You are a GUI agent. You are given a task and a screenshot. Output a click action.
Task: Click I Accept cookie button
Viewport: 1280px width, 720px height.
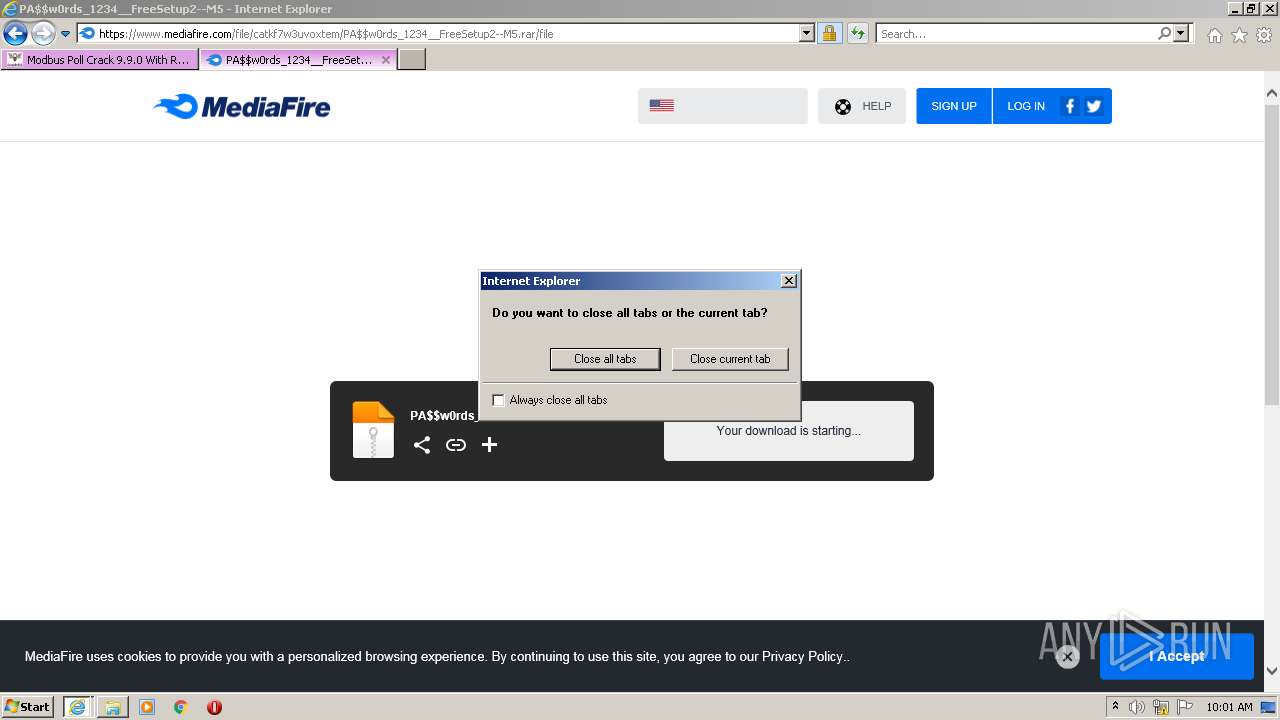(1177, 656)
